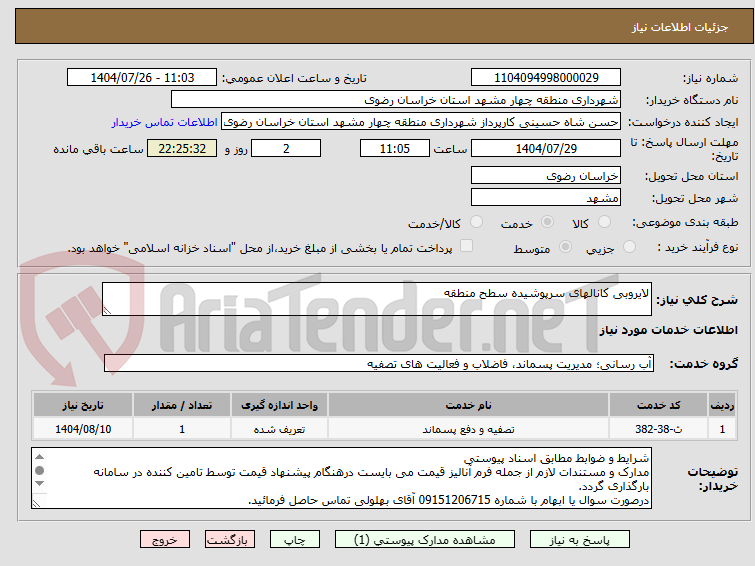
Task: Click the گروه خدمت service group field
Action: pyautogui.click(x=378, y=364)
